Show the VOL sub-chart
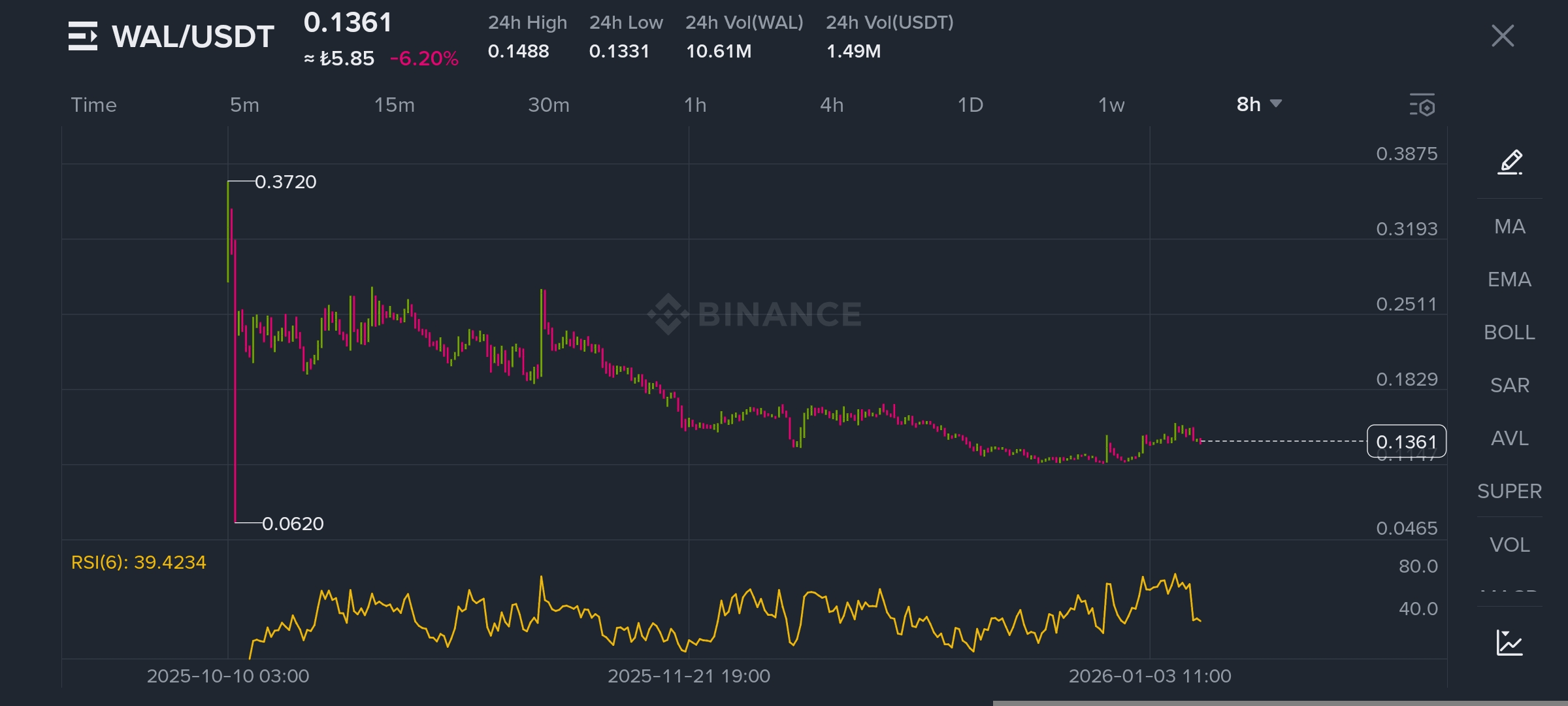 pyautogui.click(x=1509, y=545)
